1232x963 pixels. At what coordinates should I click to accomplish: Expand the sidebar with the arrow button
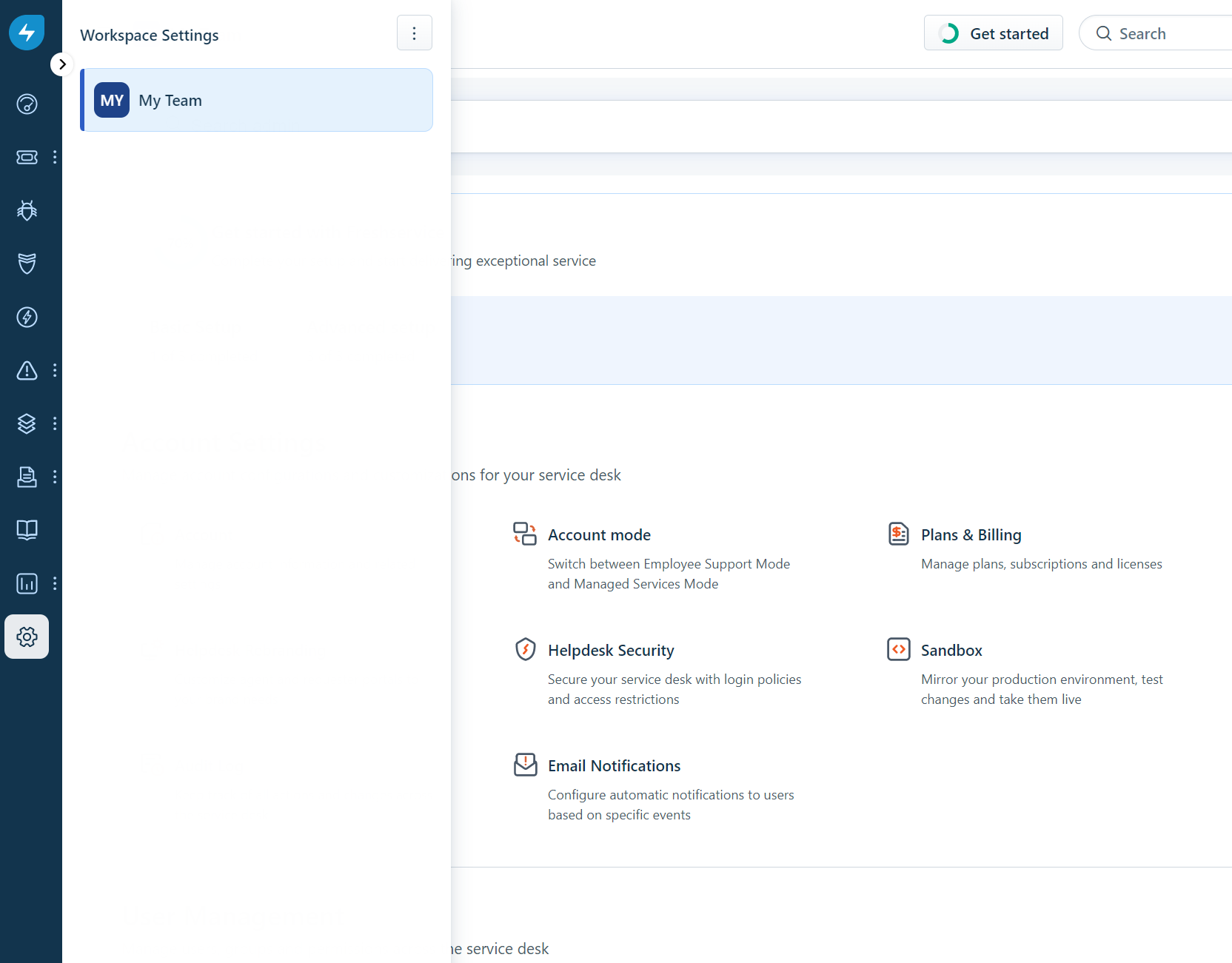(x=62, y=64)
